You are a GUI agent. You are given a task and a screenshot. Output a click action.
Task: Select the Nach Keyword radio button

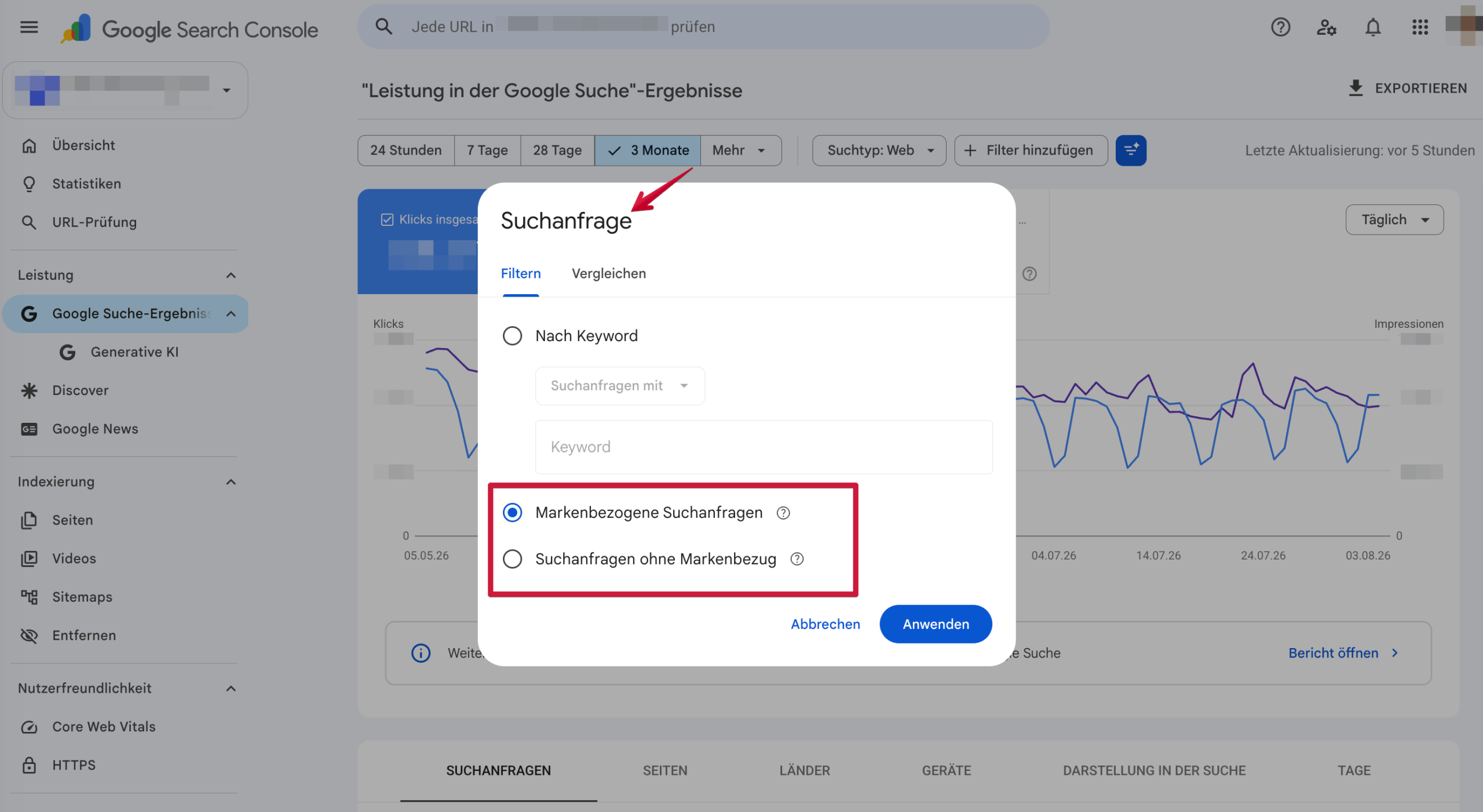(512, 336)
